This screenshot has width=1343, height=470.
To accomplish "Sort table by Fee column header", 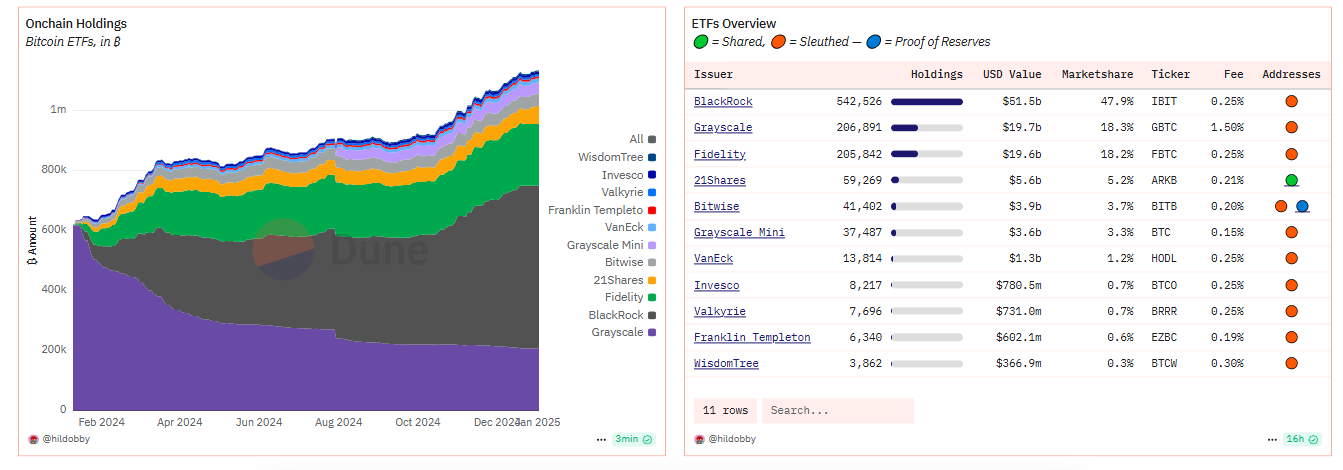I will pos(1234,74).
